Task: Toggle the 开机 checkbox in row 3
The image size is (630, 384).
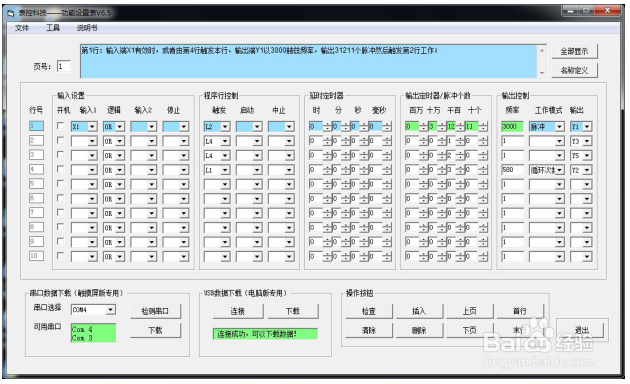Action: click(x=60, y=155)
